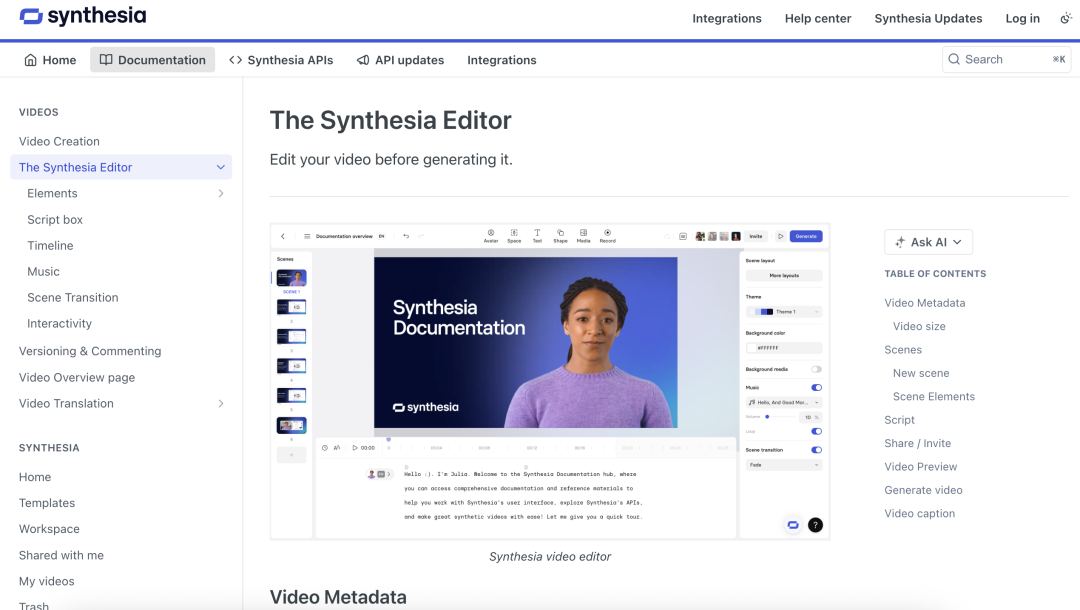Open the Home tab with house icon

tap(50, 60)
